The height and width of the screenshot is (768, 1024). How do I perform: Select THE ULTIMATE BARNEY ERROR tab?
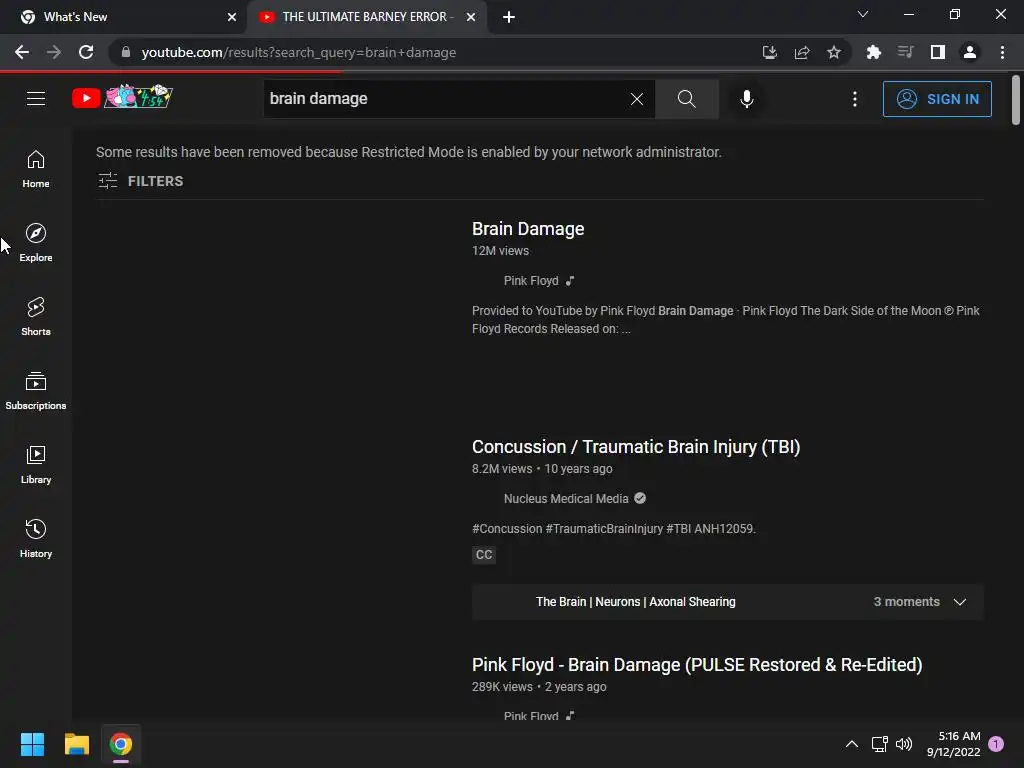tap(366, 17)
